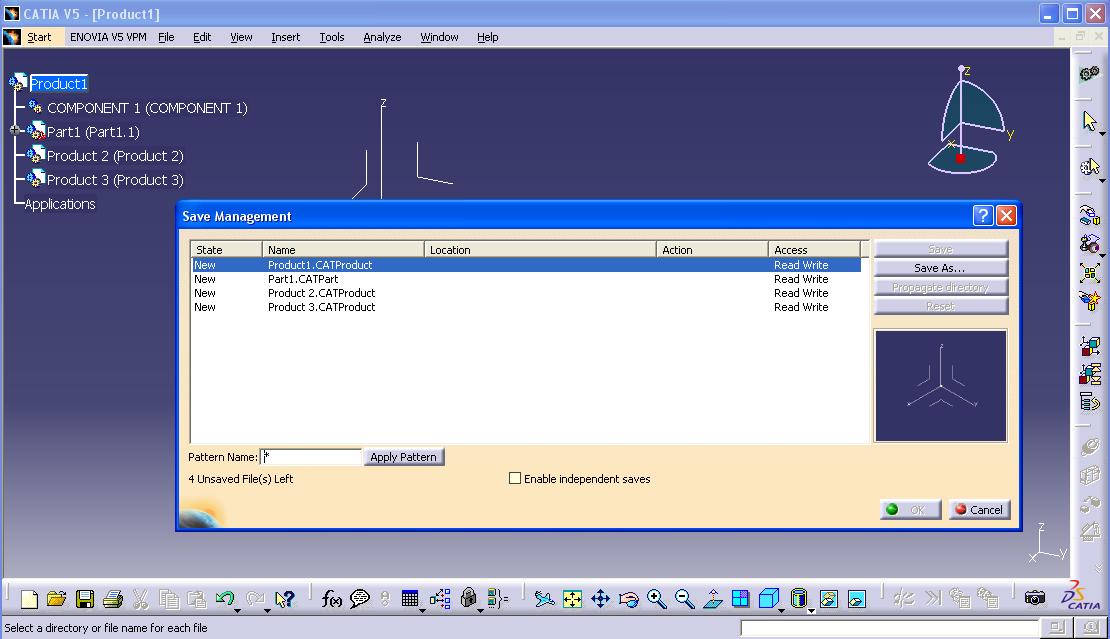This screenshot has height=639, width=1110.
Task: Select Product 2 (Product 2) tree node
Action: coord(115,156)
